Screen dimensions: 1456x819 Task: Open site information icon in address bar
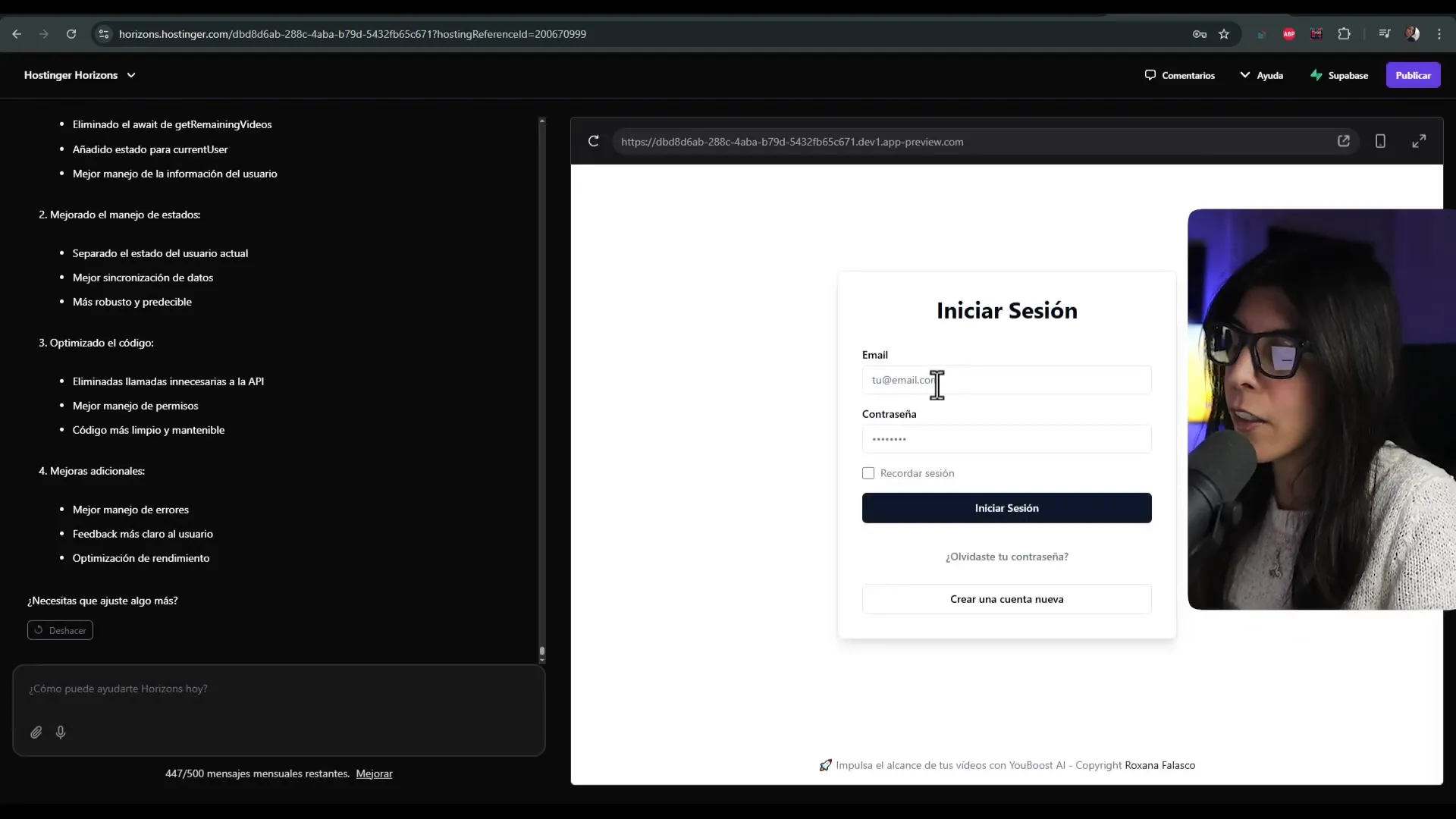(x=104, y=34)
